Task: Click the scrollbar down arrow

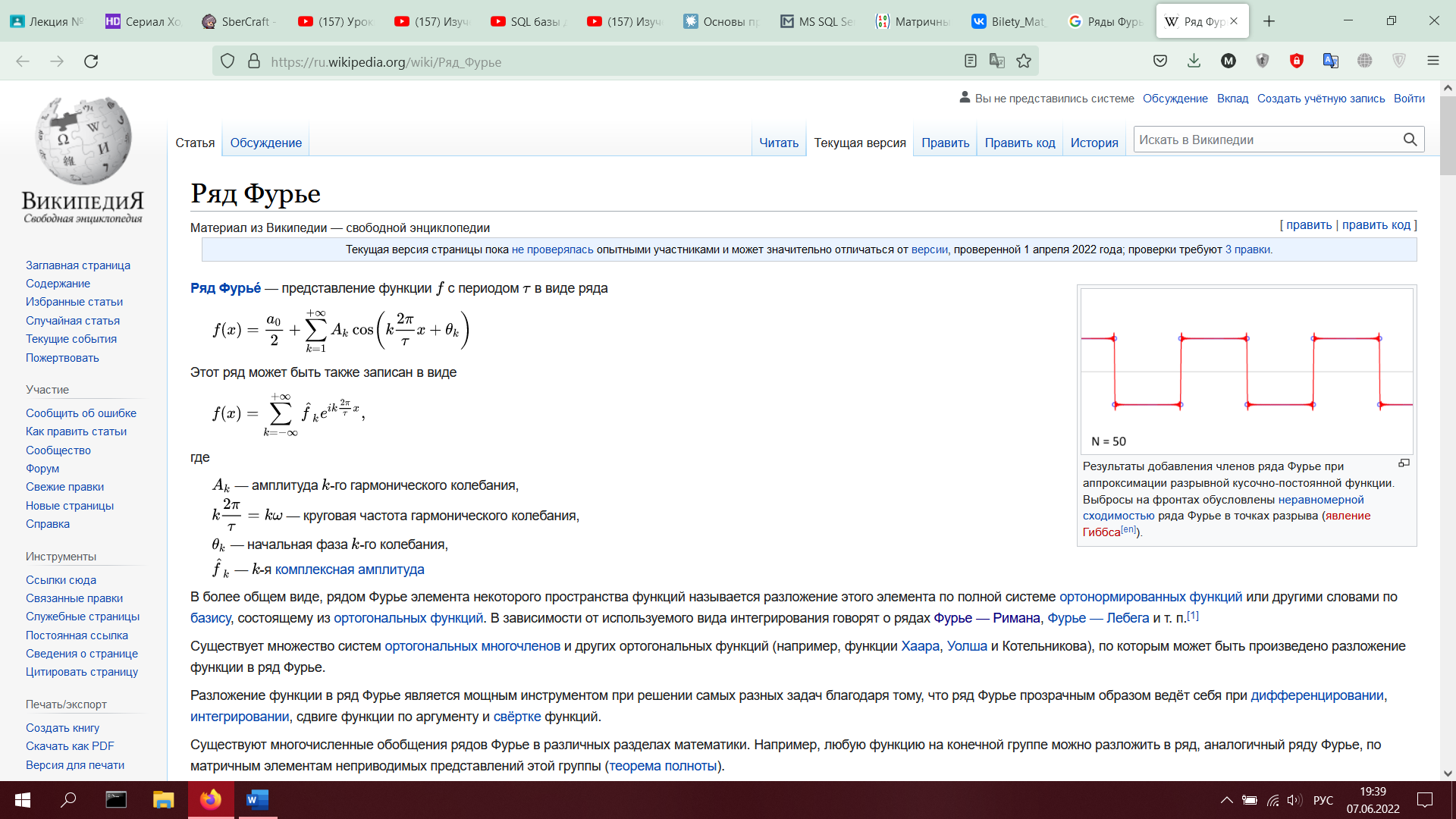Action: [x=1448, y=773]
